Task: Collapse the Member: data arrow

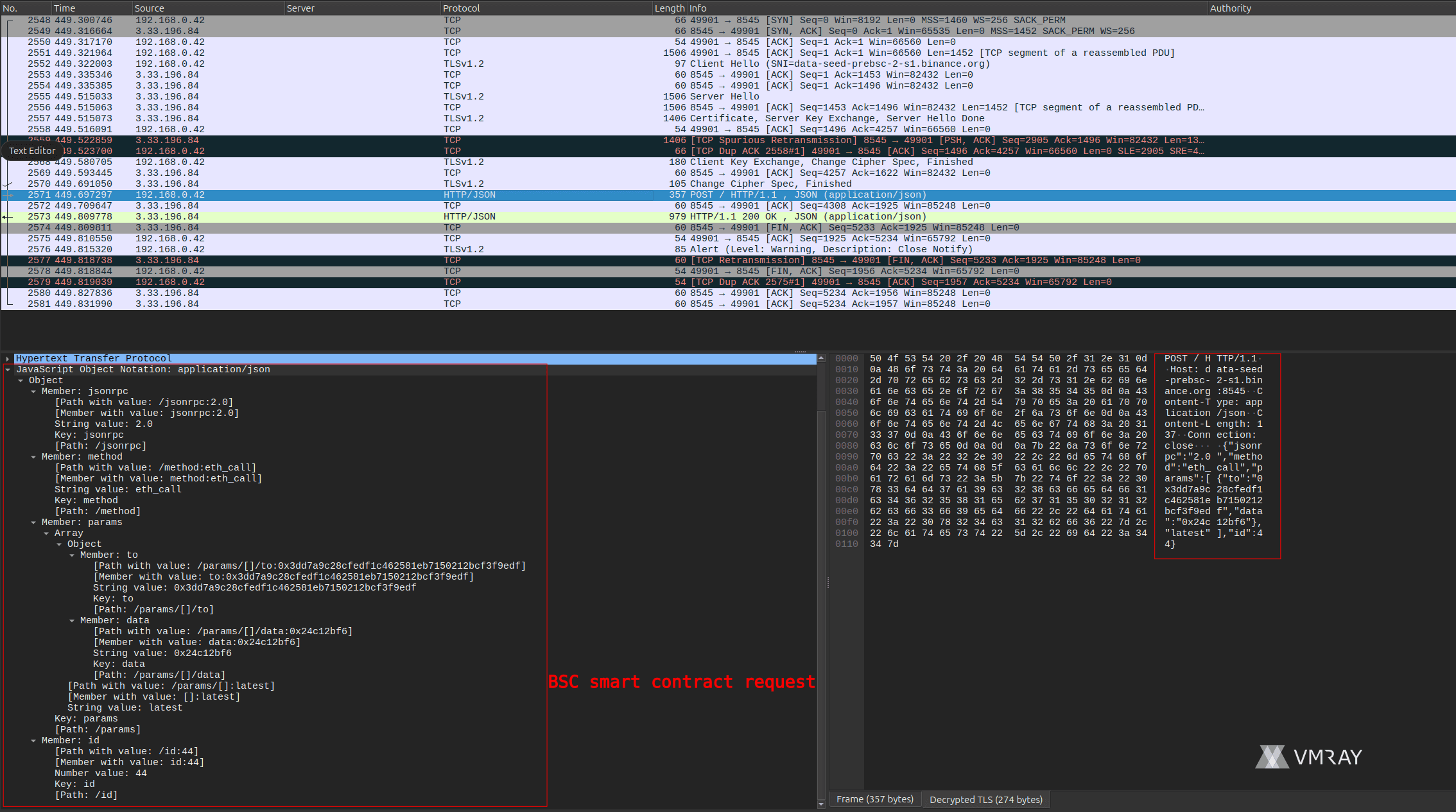Action: (x=72, y=621)
